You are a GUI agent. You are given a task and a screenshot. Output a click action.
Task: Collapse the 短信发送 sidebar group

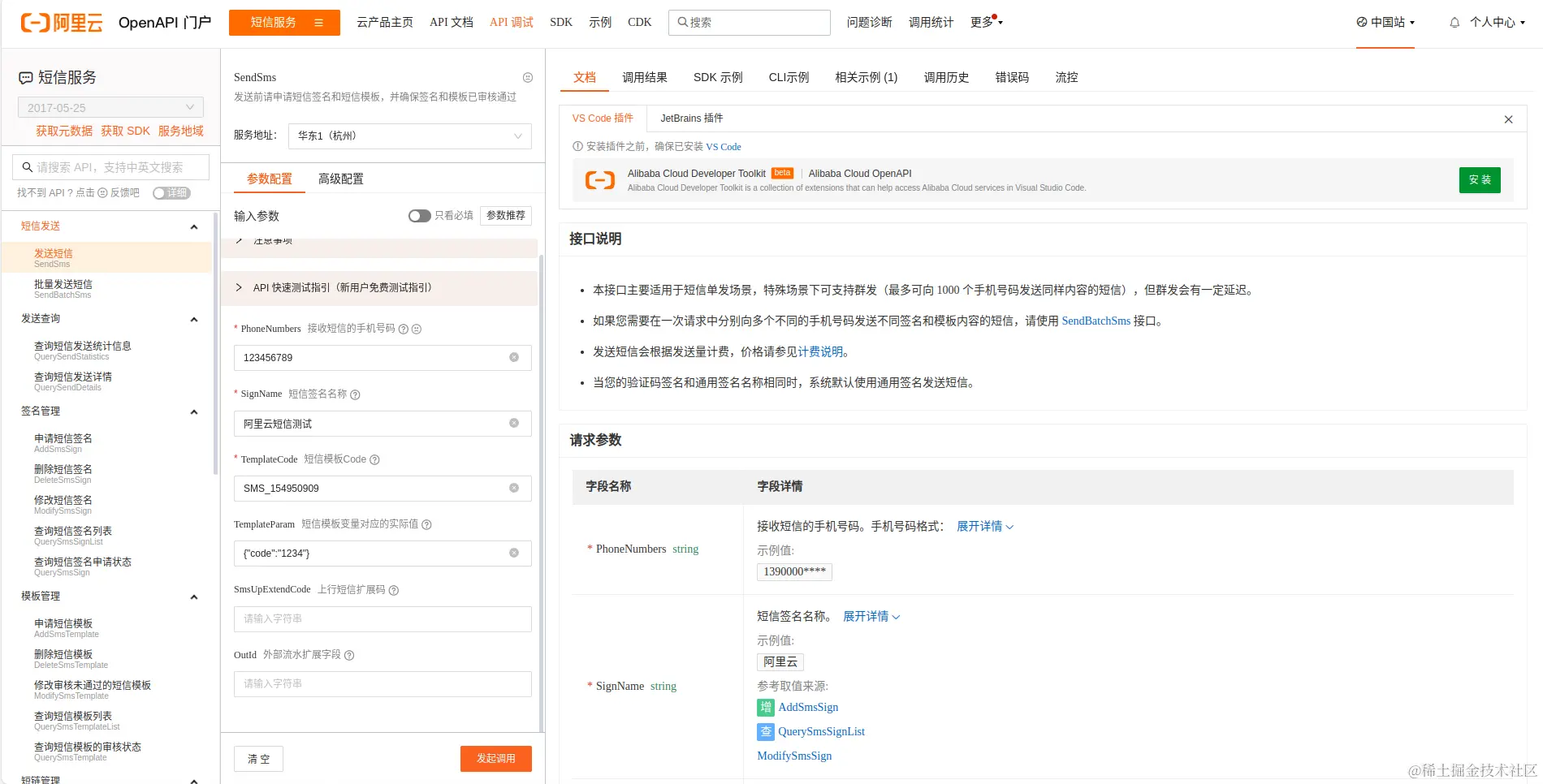point(194,227)
